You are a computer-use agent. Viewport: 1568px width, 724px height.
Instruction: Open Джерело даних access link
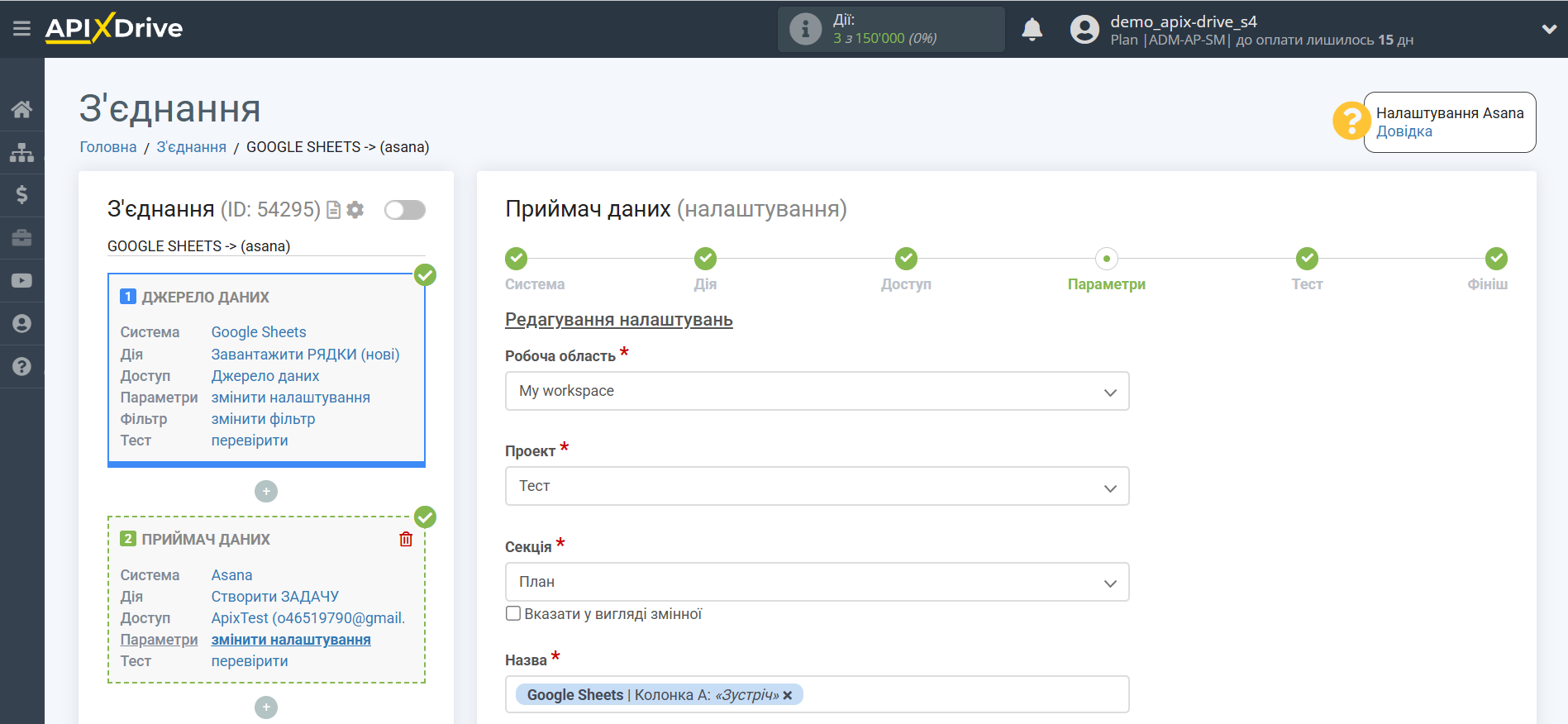tap(265, 376)
